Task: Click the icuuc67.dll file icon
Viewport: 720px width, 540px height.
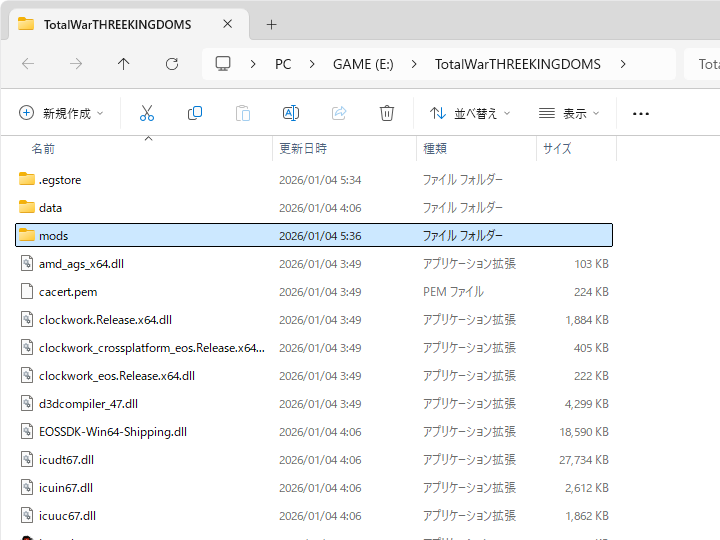Action: coord(27,515)
